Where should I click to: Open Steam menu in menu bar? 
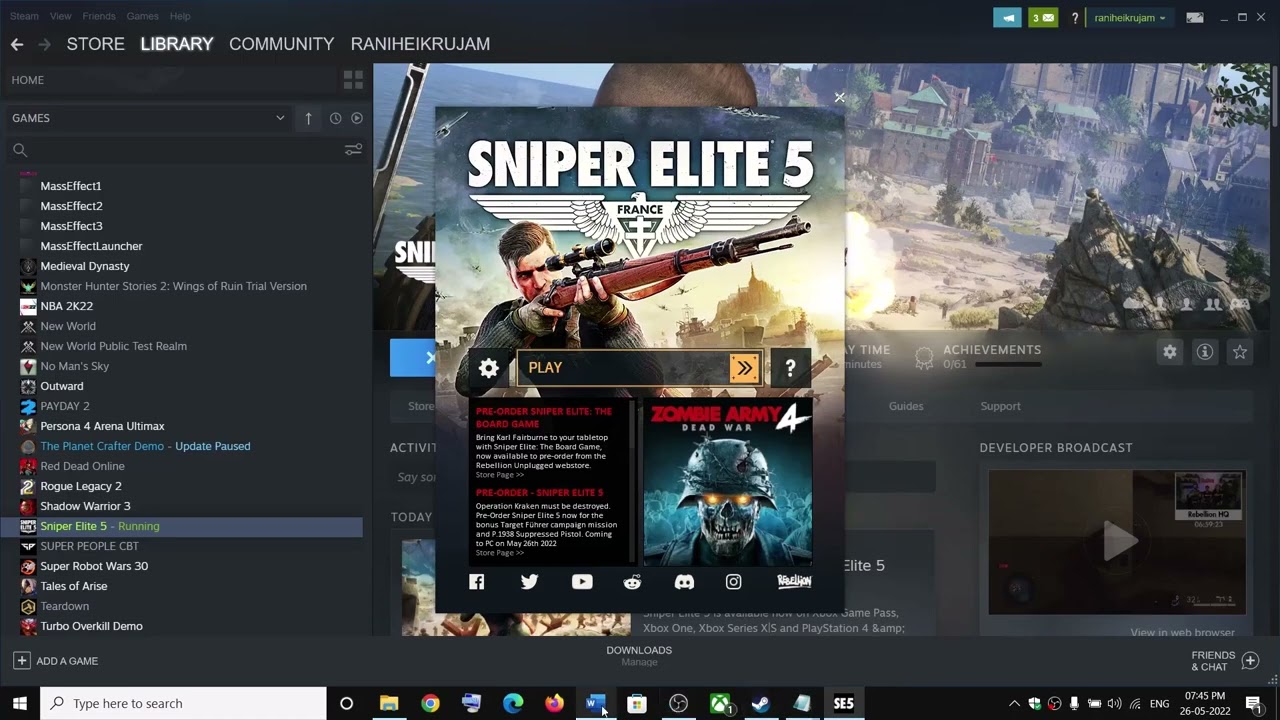[24, 16]
